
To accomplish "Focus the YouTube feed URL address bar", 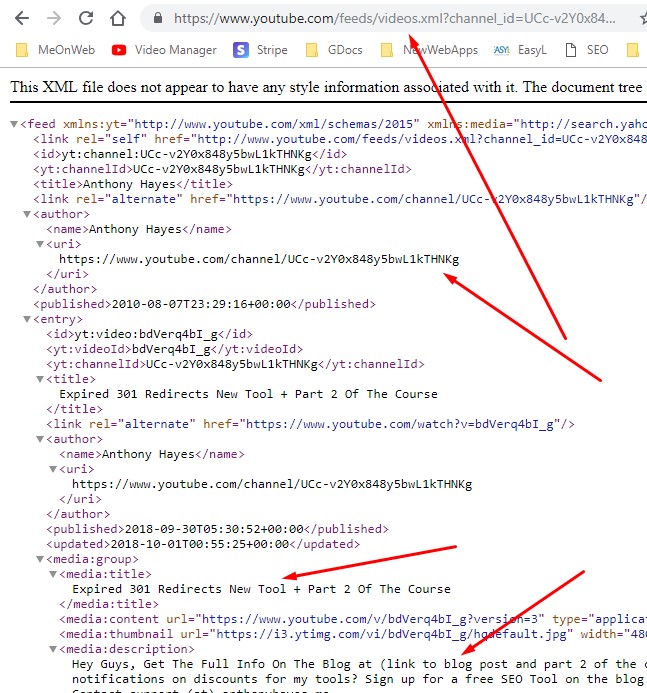I will point(394,18).
